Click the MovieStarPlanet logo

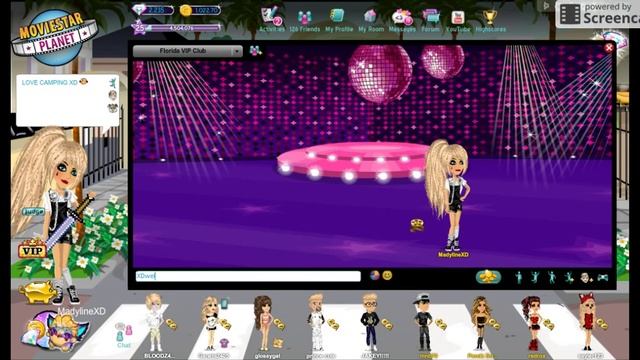click(x=55, y=38)
